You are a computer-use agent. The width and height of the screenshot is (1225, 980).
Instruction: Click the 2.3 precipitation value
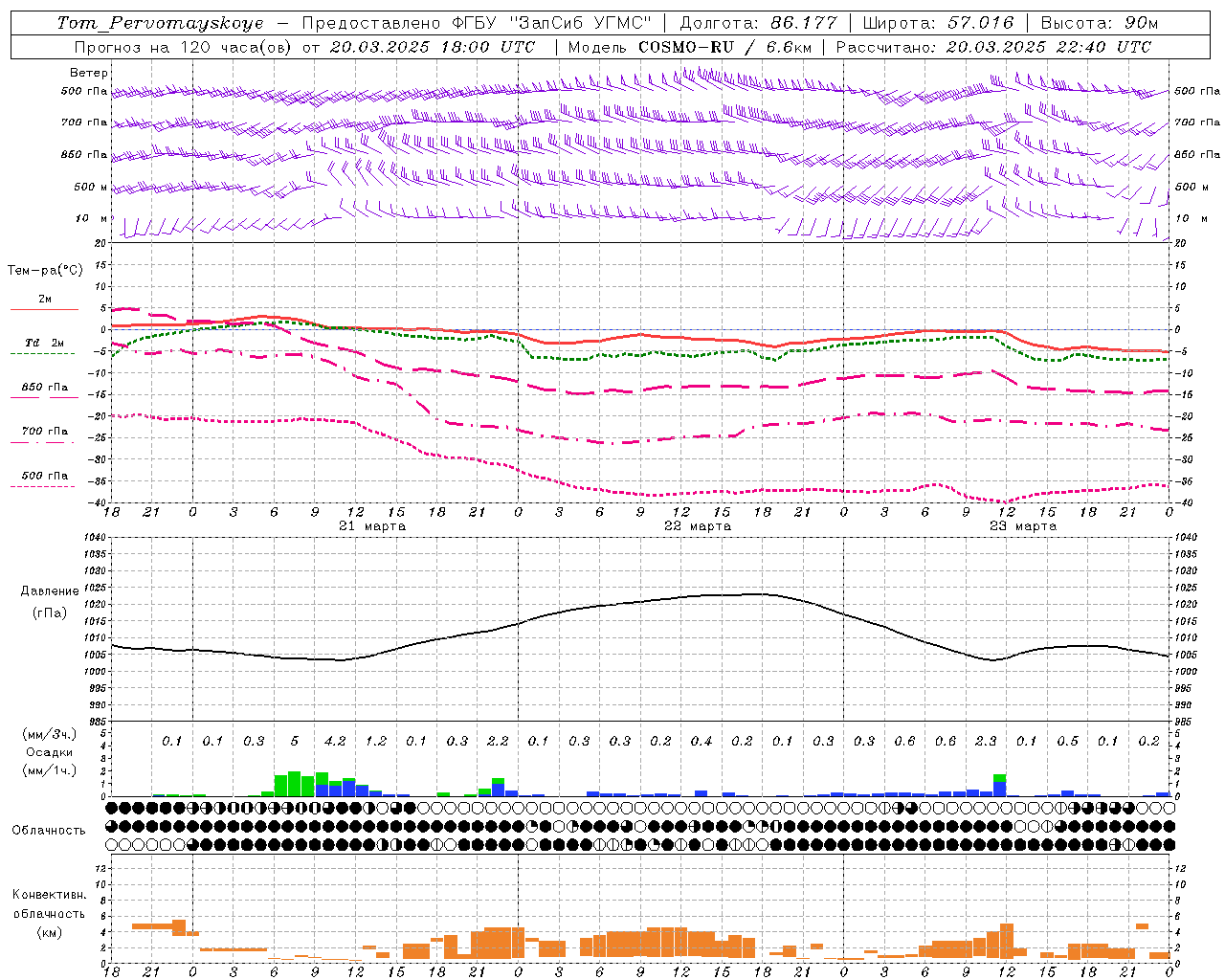[986, 741]
